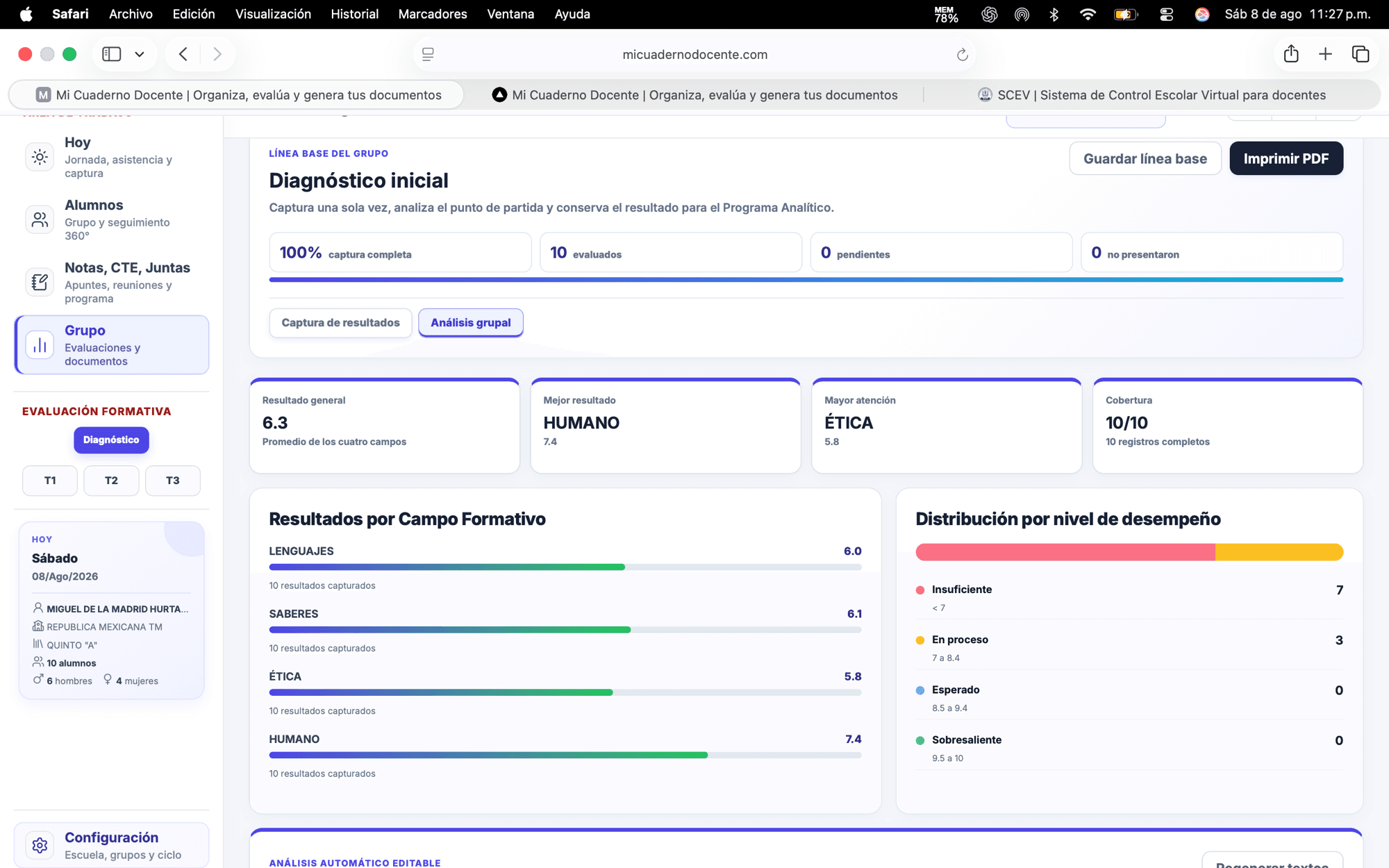Click the 0 pendientes stat box
1389x868 pixels.
(941, 252)
